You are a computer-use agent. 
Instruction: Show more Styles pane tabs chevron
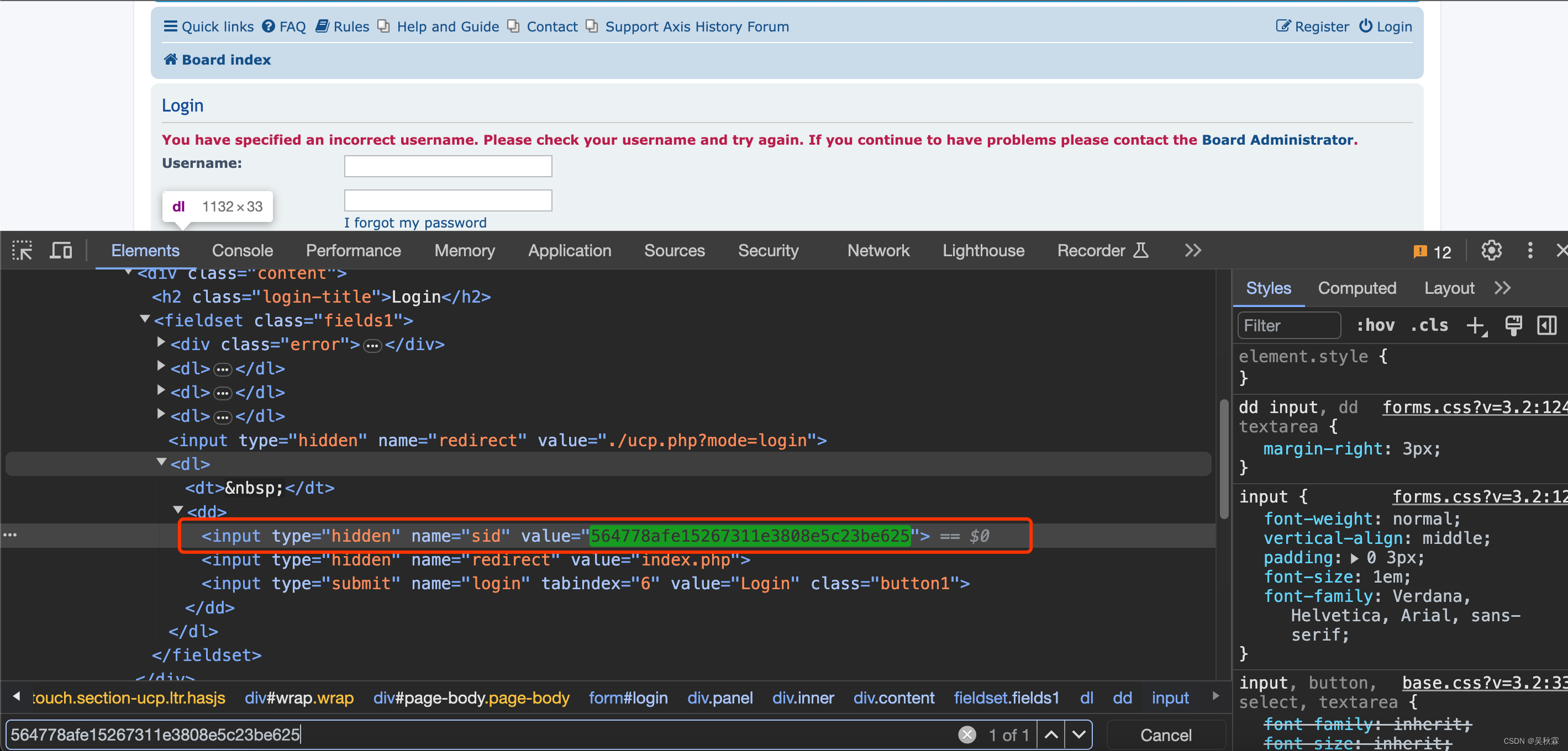pos(1502,288)
